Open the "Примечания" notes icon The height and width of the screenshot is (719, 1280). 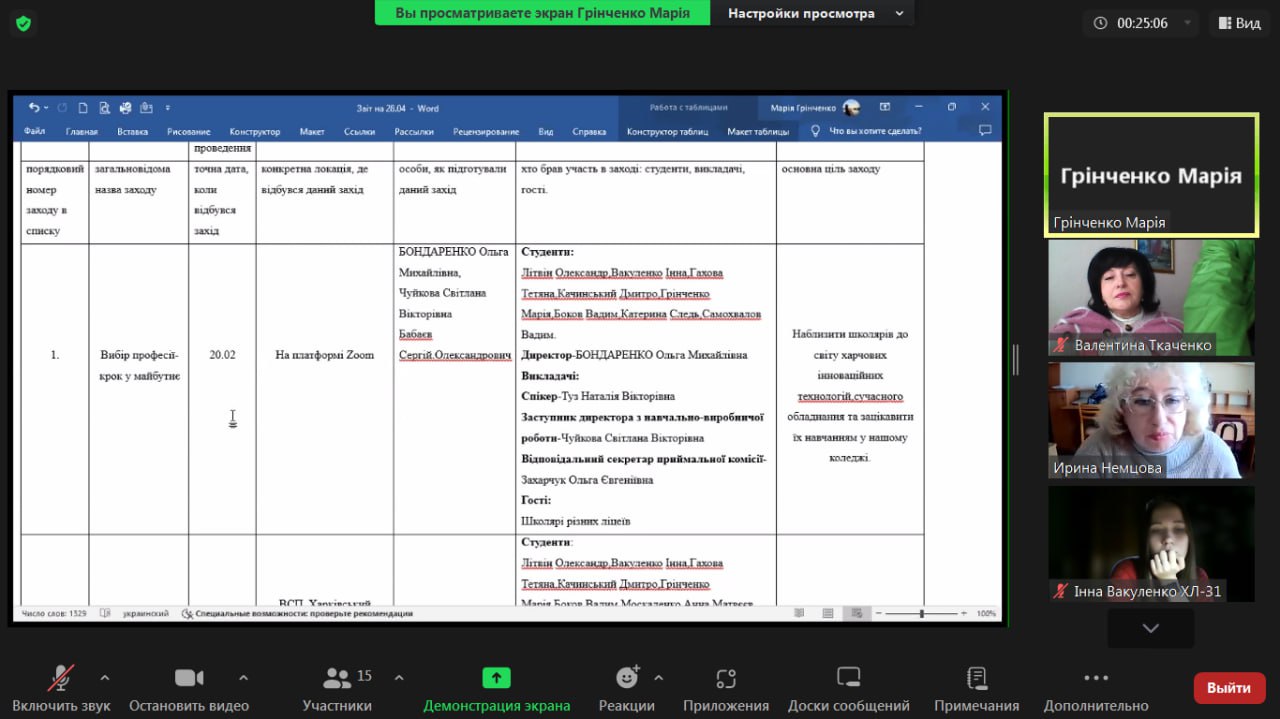[x=977, y=688]
